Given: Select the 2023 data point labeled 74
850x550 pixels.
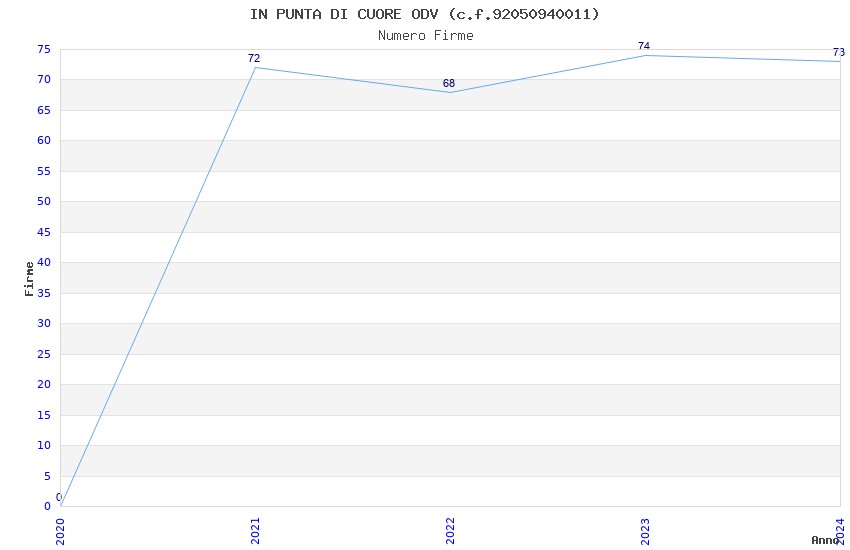Looking at the screenshot, I should [x=645, y=55].
